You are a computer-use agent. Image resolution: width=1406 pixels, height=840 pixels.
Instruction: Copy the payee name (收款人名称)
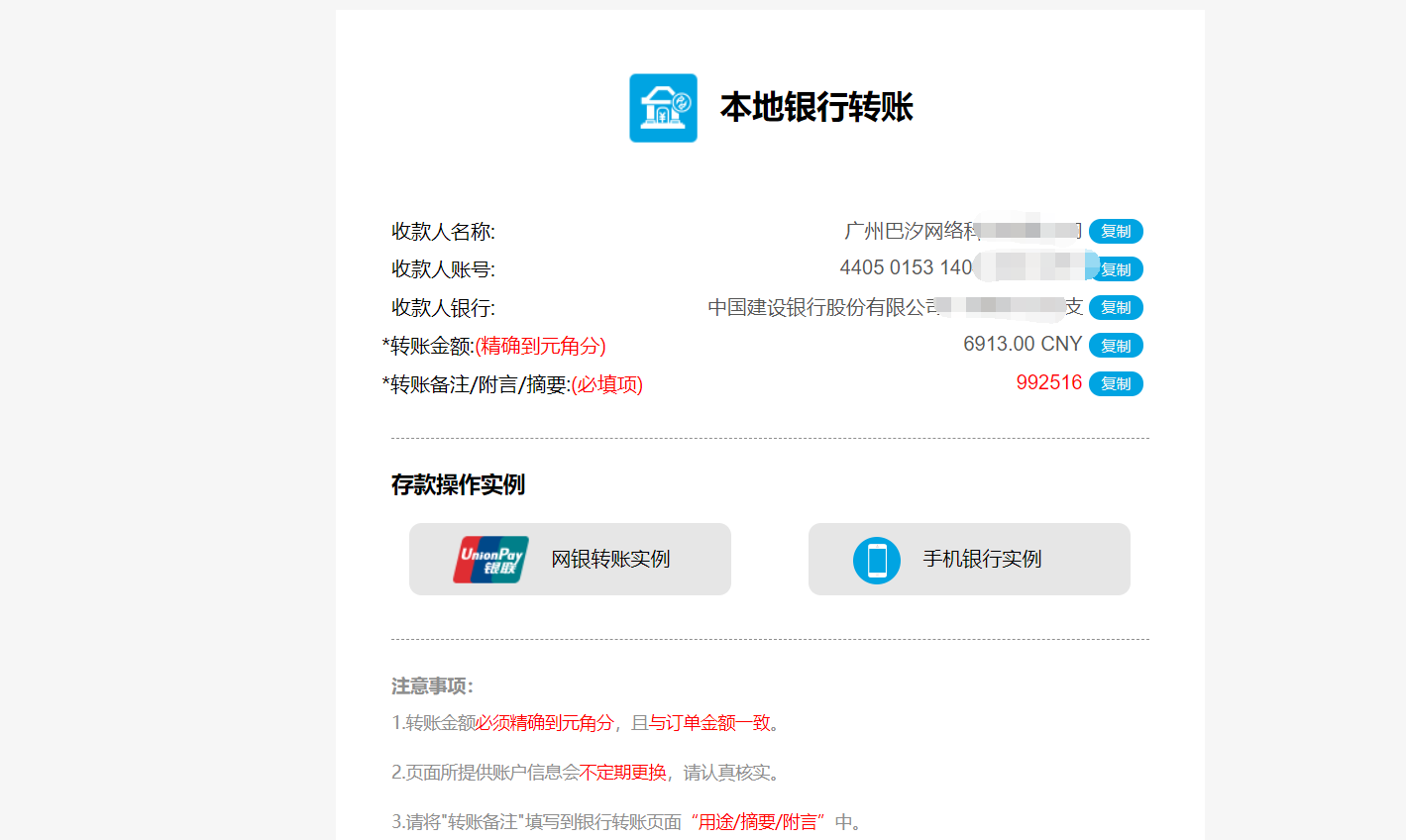(1116, 232)
